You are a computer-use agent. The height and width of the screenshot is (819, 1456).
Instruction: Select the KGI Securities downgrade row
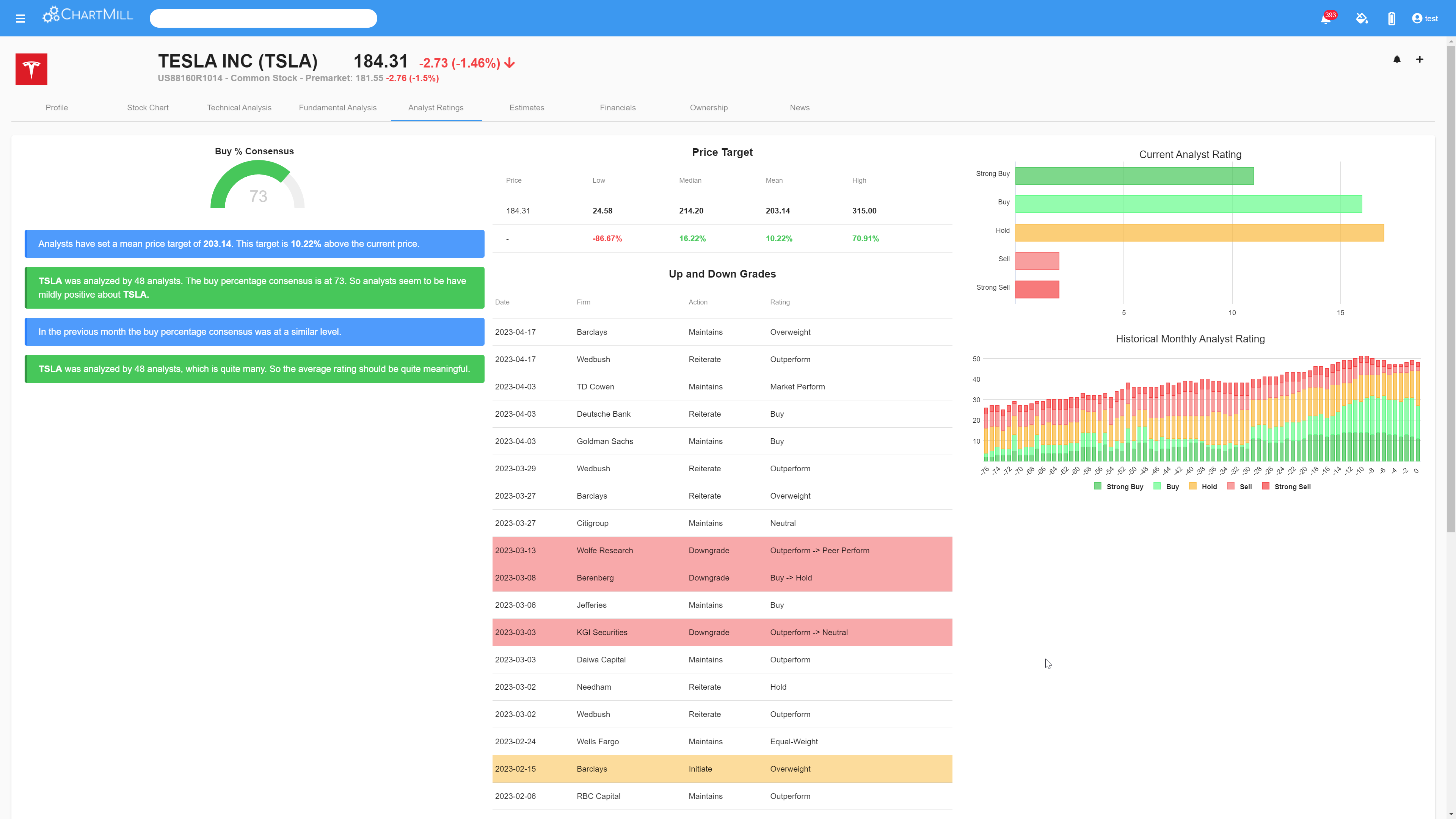(x=722, y=632)
